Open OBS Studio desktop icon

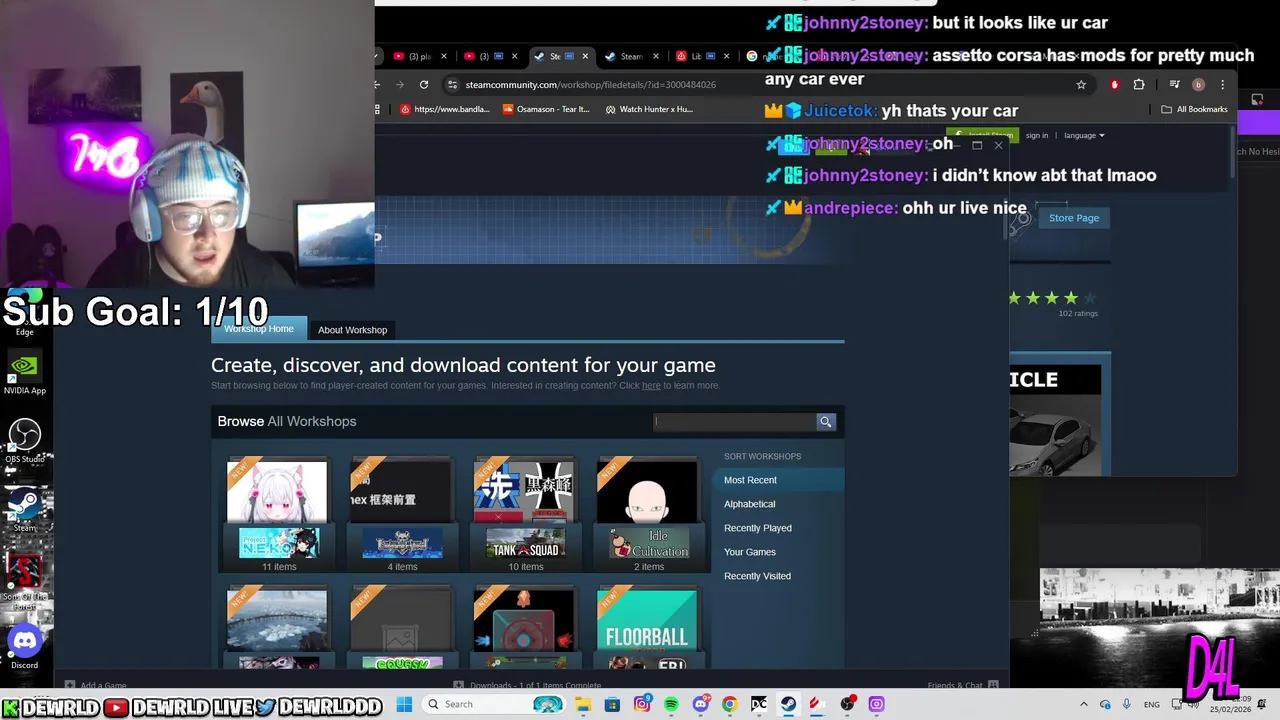coord(24,442)
